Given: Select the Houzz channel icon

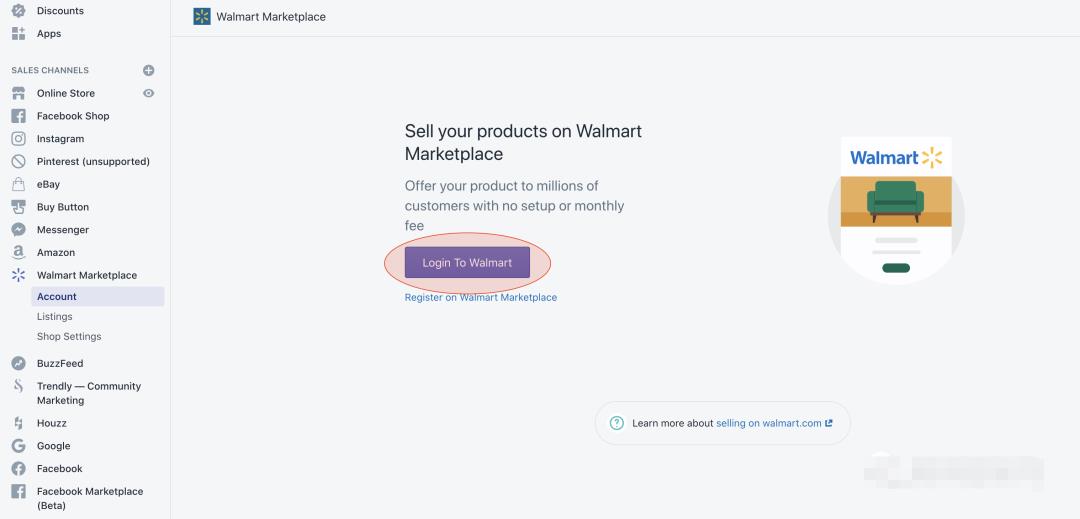Looking at the screenshot, I should click(18, 423).
